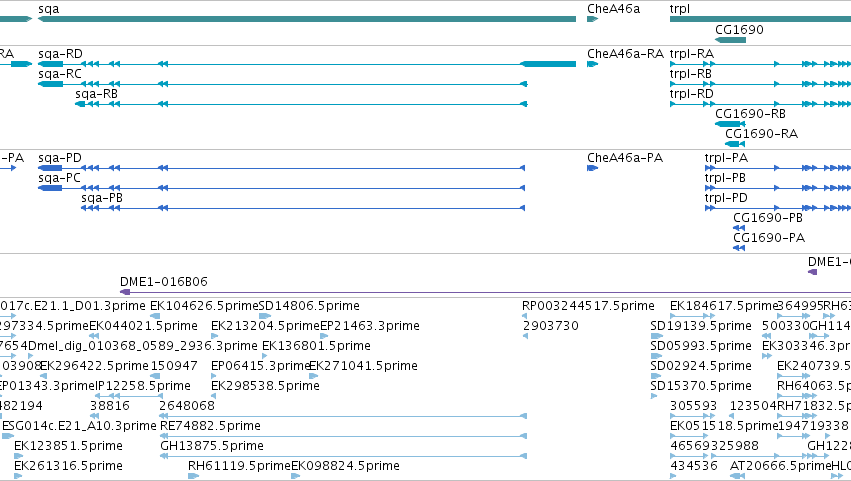Select the trpl-PD protein label
The image size is (851, 481).
click(x=726, y=198)
